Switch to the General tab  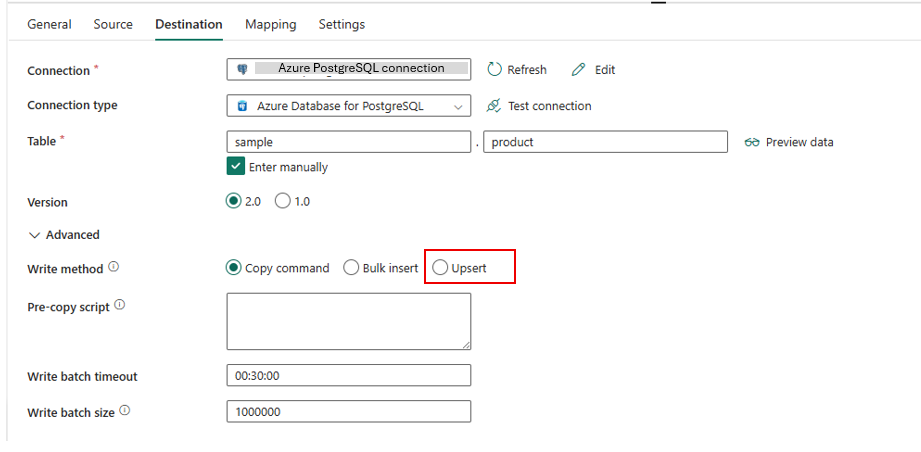point(49,24)
